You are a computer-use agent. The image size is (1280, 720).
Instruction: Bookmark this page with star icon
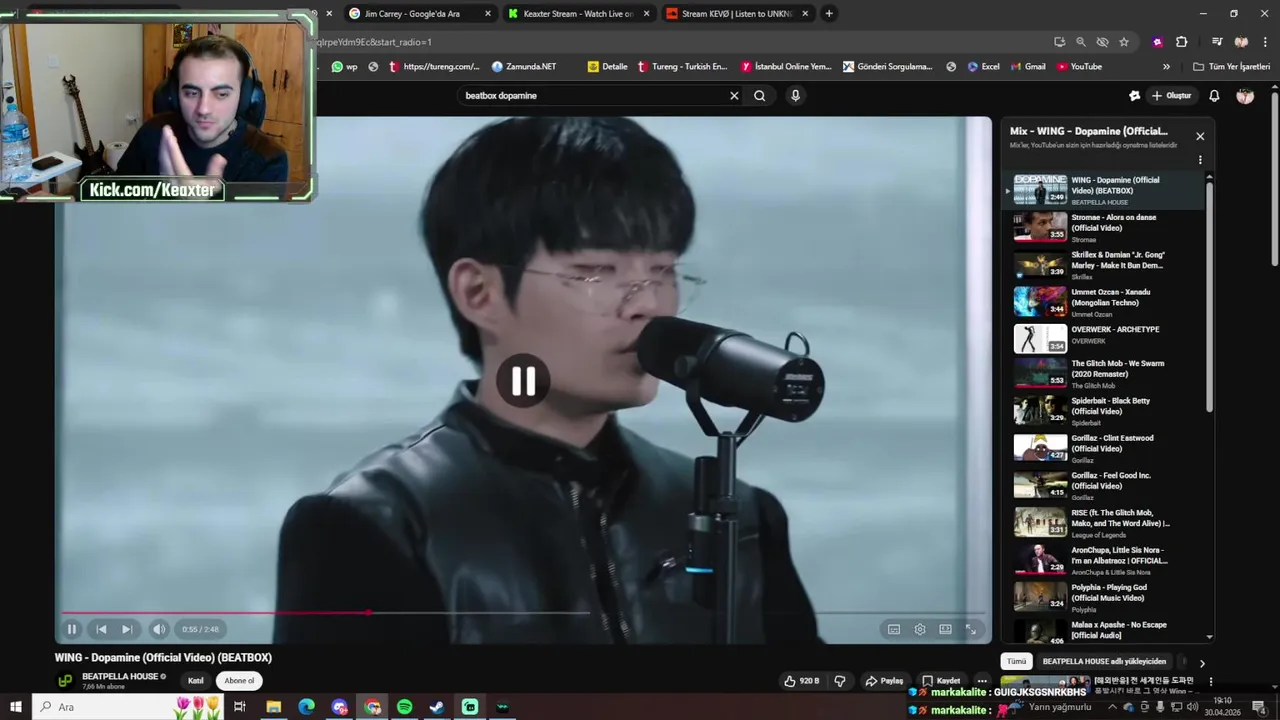pyautogui.click(x=1124, y=42)
